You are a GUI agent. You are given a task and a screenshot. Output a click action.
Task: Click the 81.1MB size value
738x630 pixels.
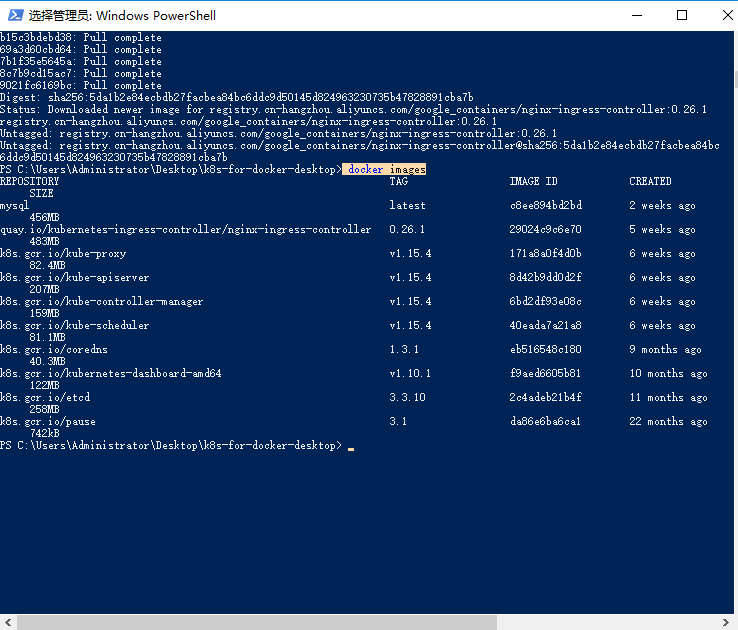(x=47, y=337)
